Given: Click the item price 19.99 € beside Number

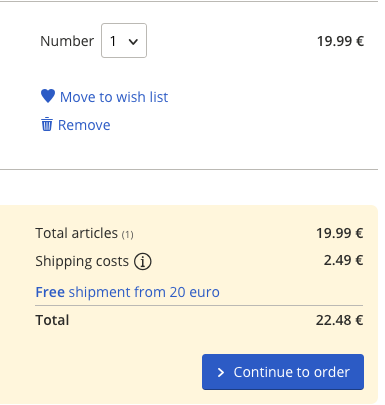Looking at the screenshot, I should coord(340,41).
